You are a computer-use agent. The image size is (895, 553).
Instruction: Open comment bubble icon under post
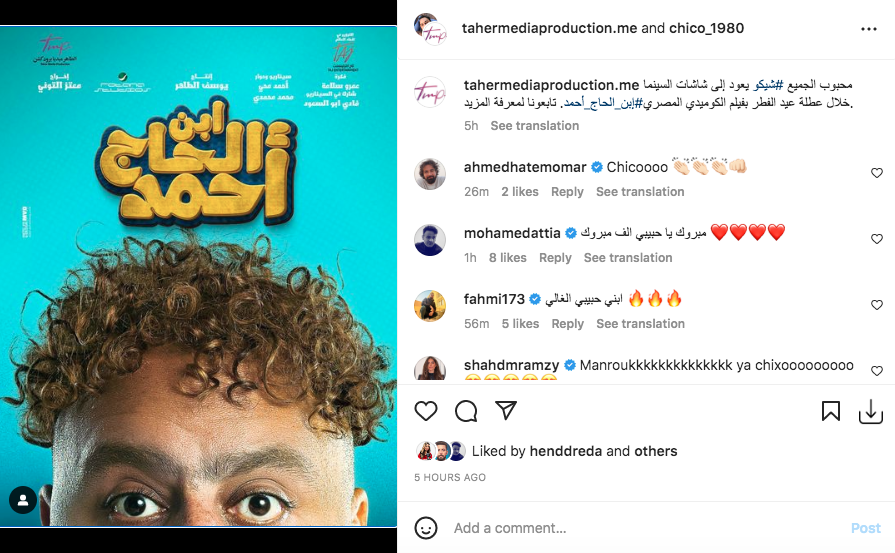pyautogui.click(x=466, y=411)
